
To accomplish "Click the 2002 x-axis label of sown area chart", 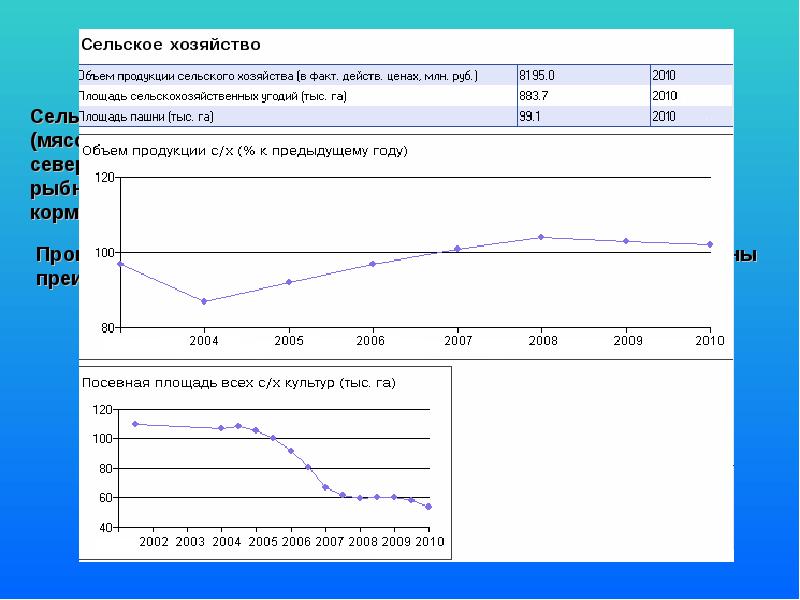I will click(154, 541).
